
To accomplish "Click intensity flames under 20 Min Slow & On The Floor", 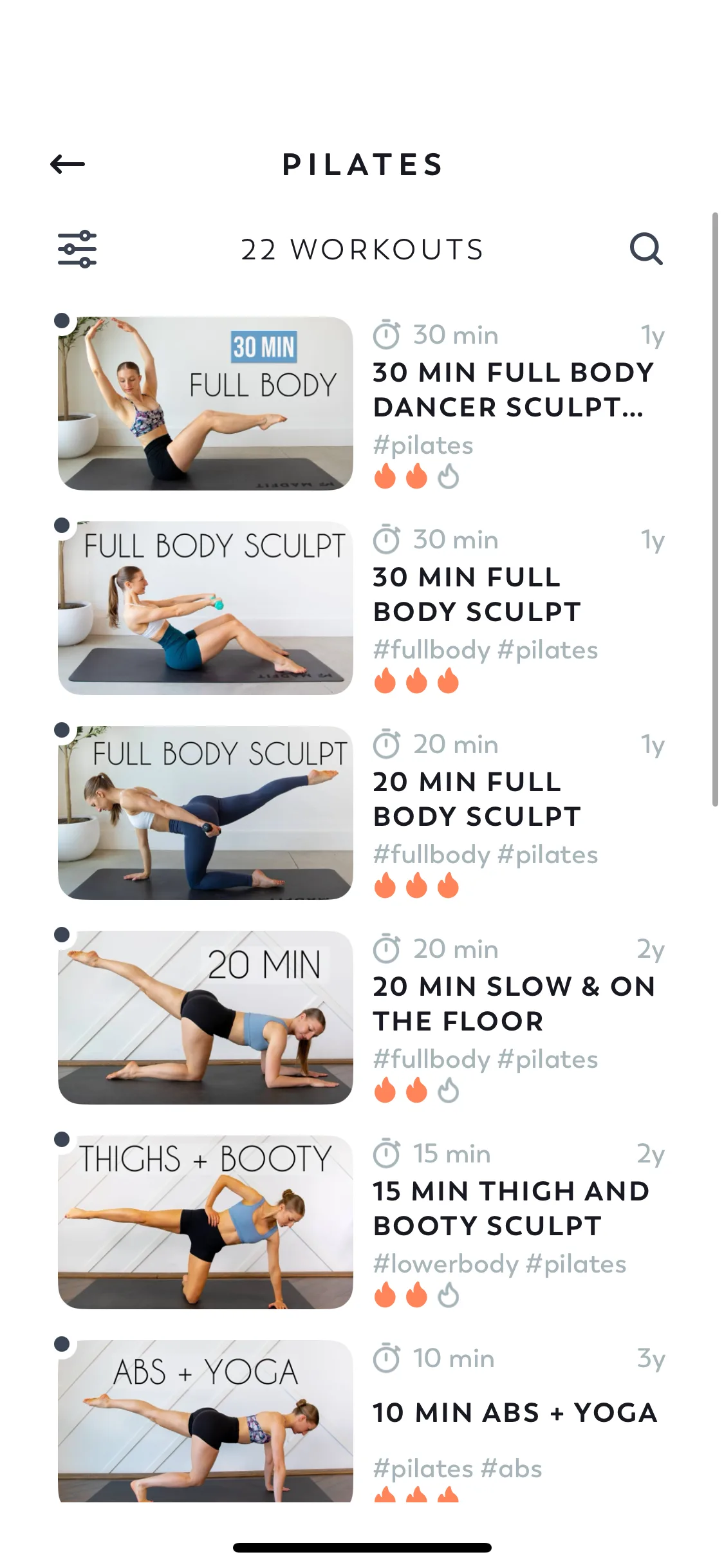I will (x=416, y=1090).
